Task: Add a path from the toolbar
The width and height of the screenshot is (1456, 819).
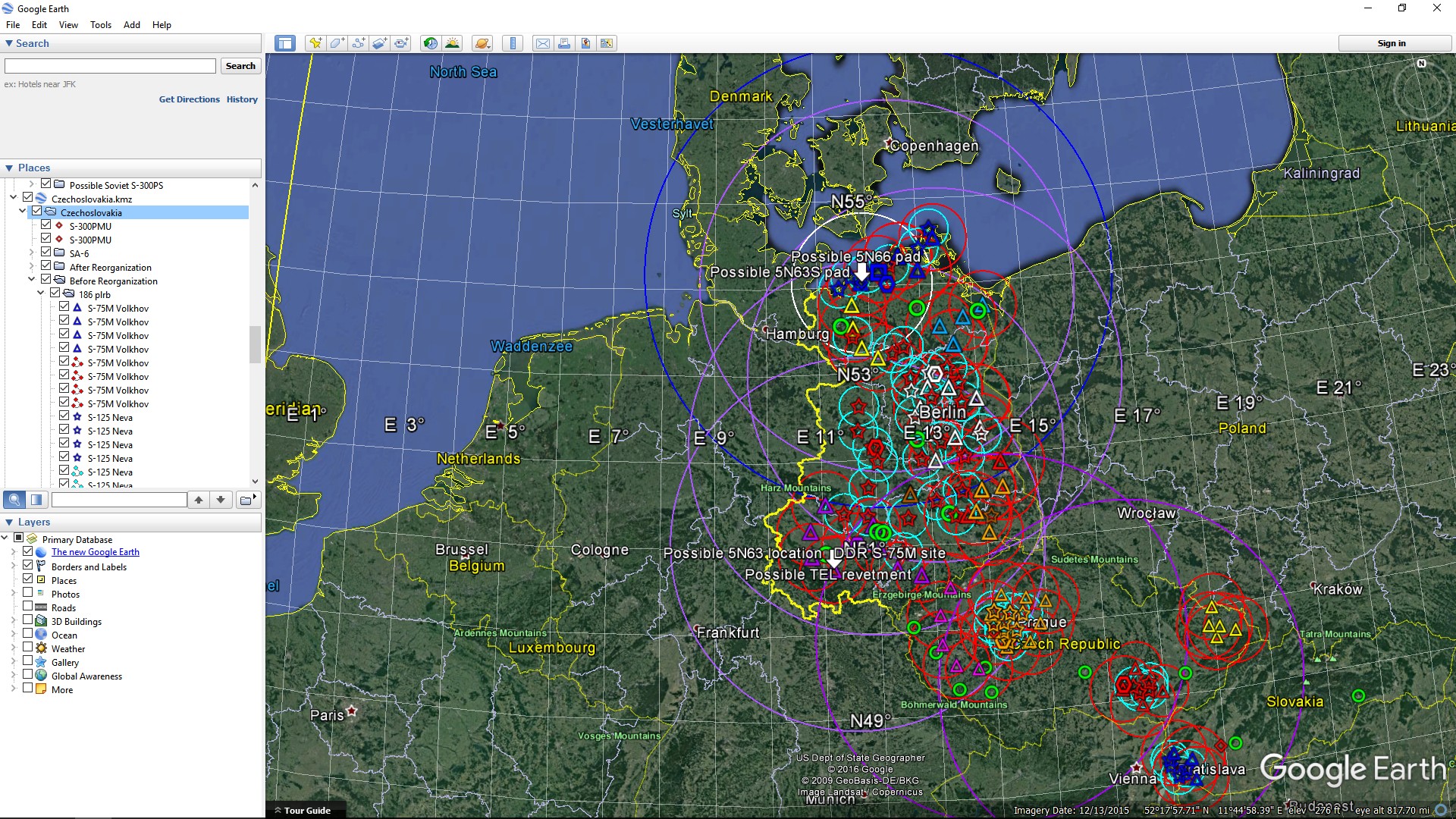Action: [x=358, y=43]
